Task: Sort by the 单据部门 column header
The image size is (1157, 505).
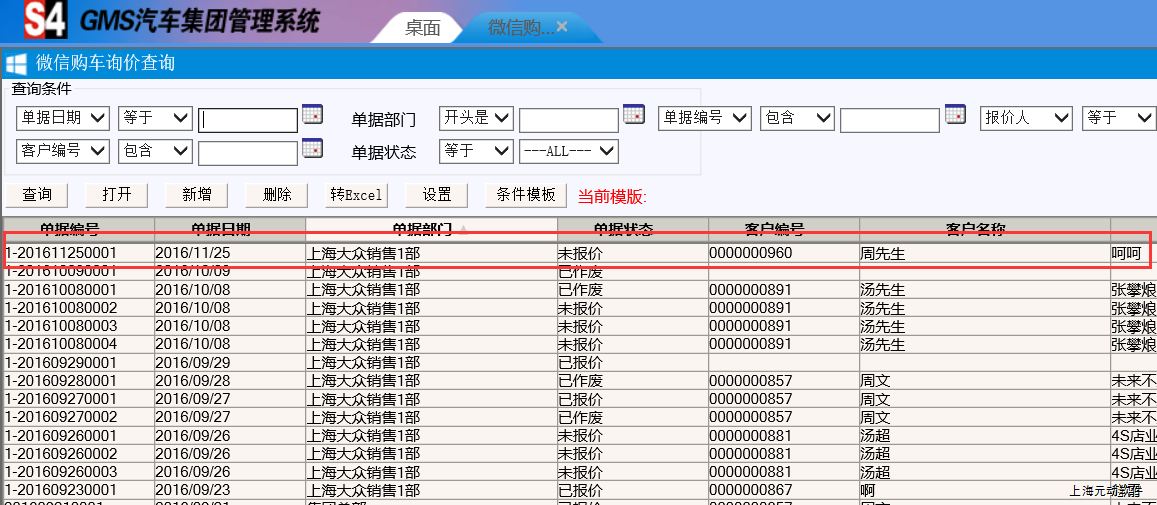Action: pos(431,229)
